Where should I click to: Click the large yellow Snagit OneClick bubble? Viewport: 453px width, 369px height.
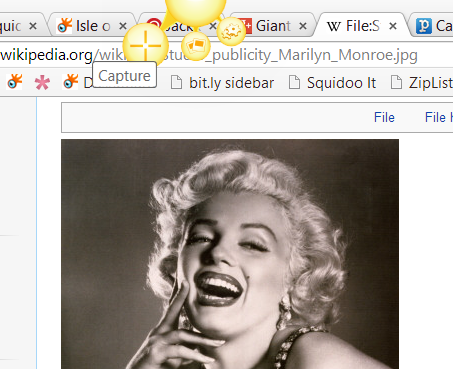[x=195, y=8]
